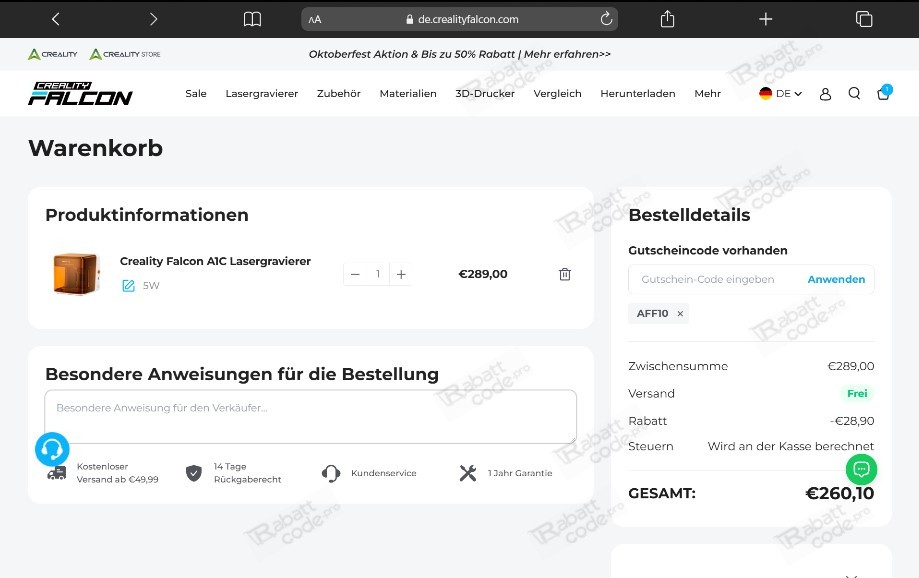Open the Lasergravierer menu

coord(261,94)
